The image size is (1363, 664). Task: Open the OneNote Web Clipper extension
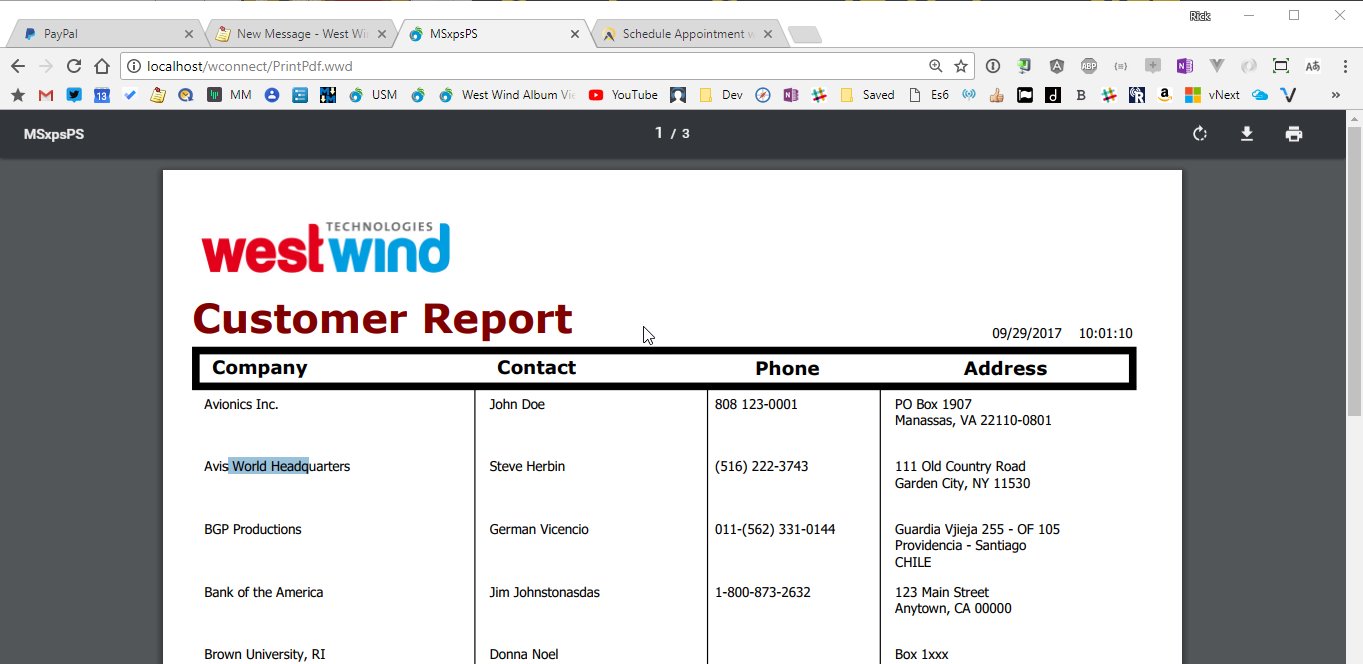click(1184, 65)
